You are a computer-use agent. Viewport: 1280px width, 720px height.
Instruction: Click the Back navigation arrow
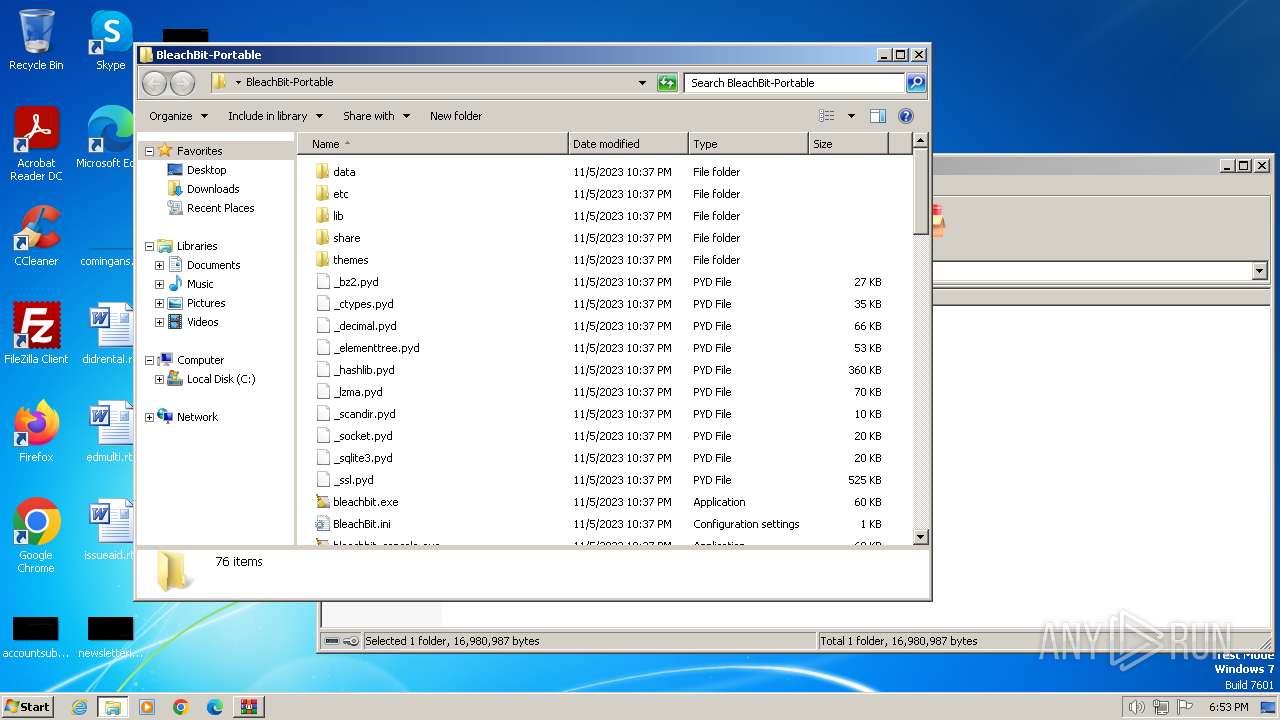click(x=154, y=83)
